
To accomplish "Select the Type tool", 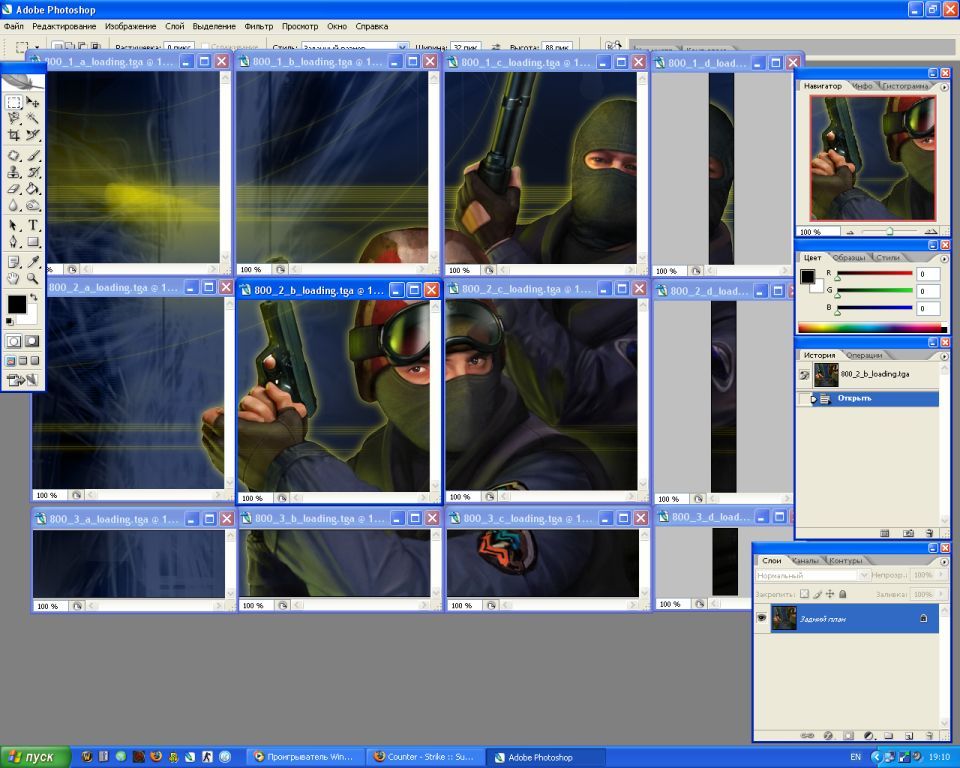I will (x=33, y=225).
